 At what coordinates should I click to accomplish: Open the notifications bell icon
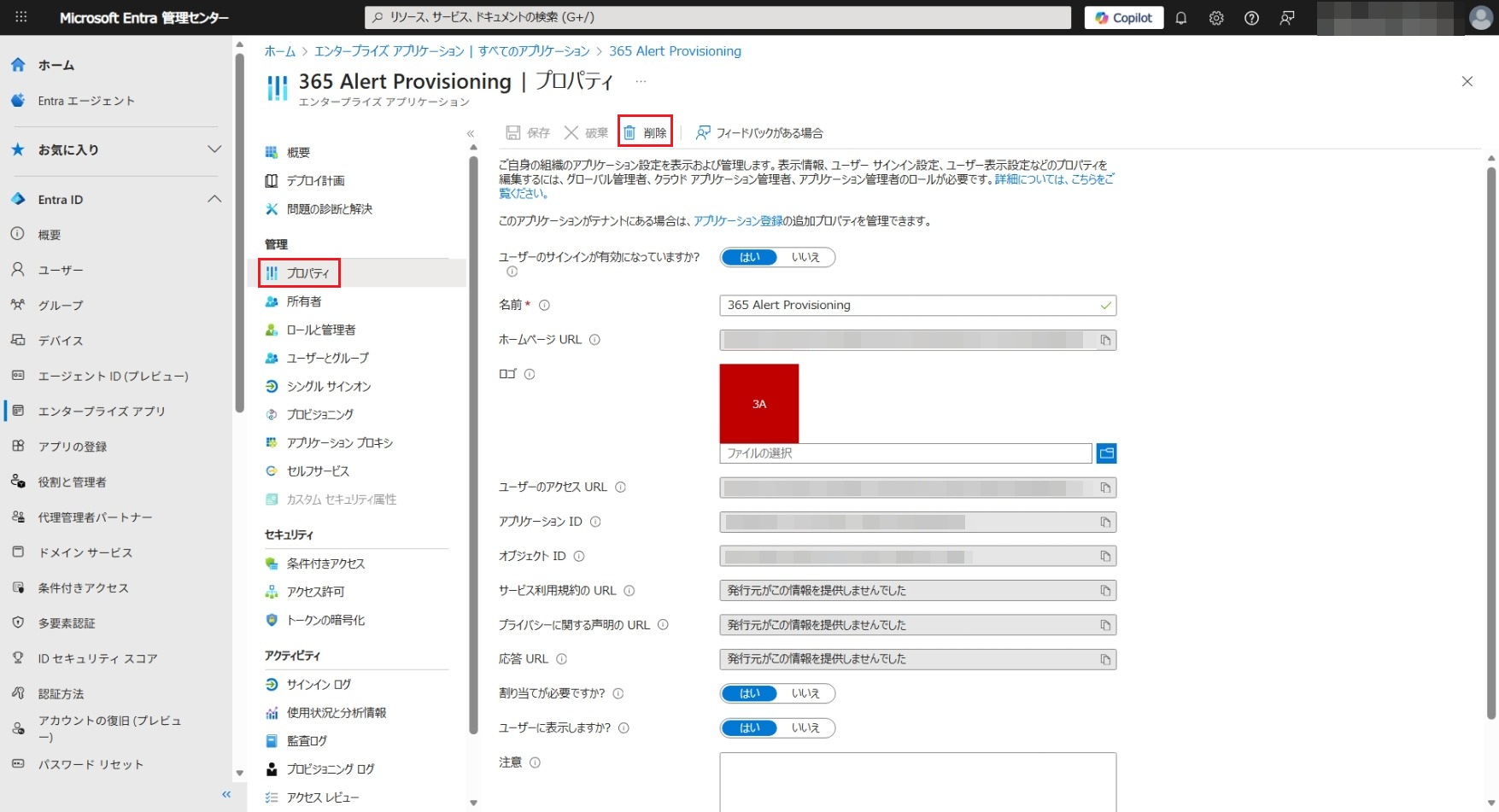[1181, 18]
